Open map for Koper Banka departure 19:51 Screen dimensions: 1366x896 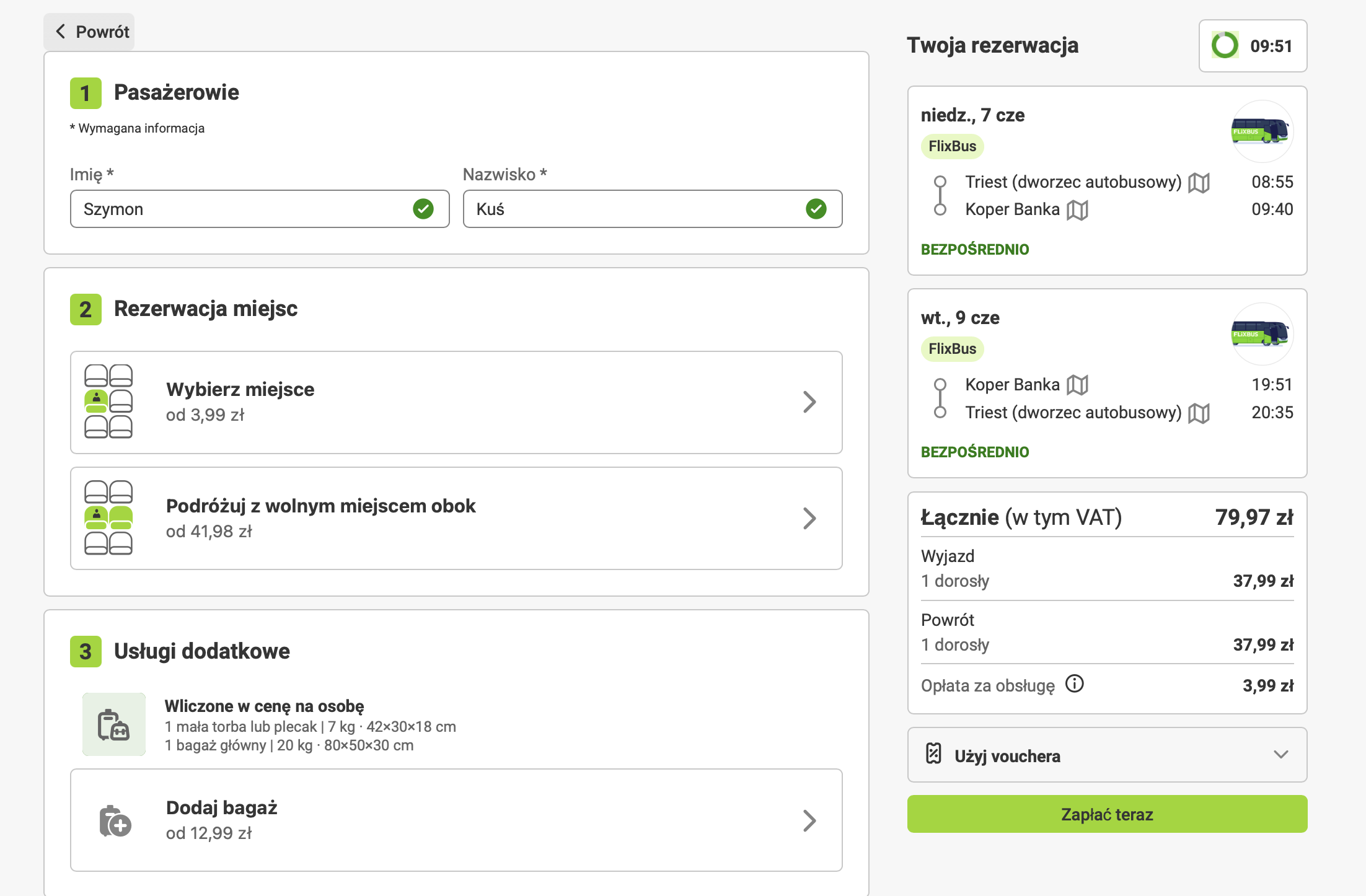(1077, 385)
